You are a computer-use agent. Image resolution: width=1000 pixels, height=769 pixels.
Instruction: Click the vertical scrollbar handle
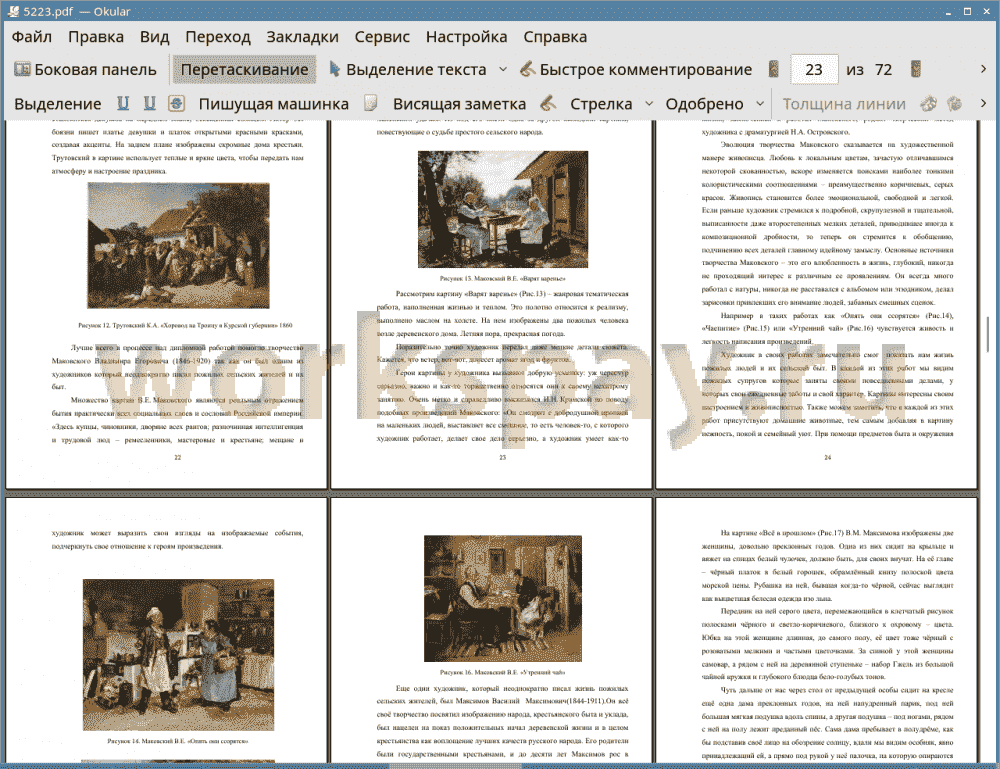pos(988,334)
